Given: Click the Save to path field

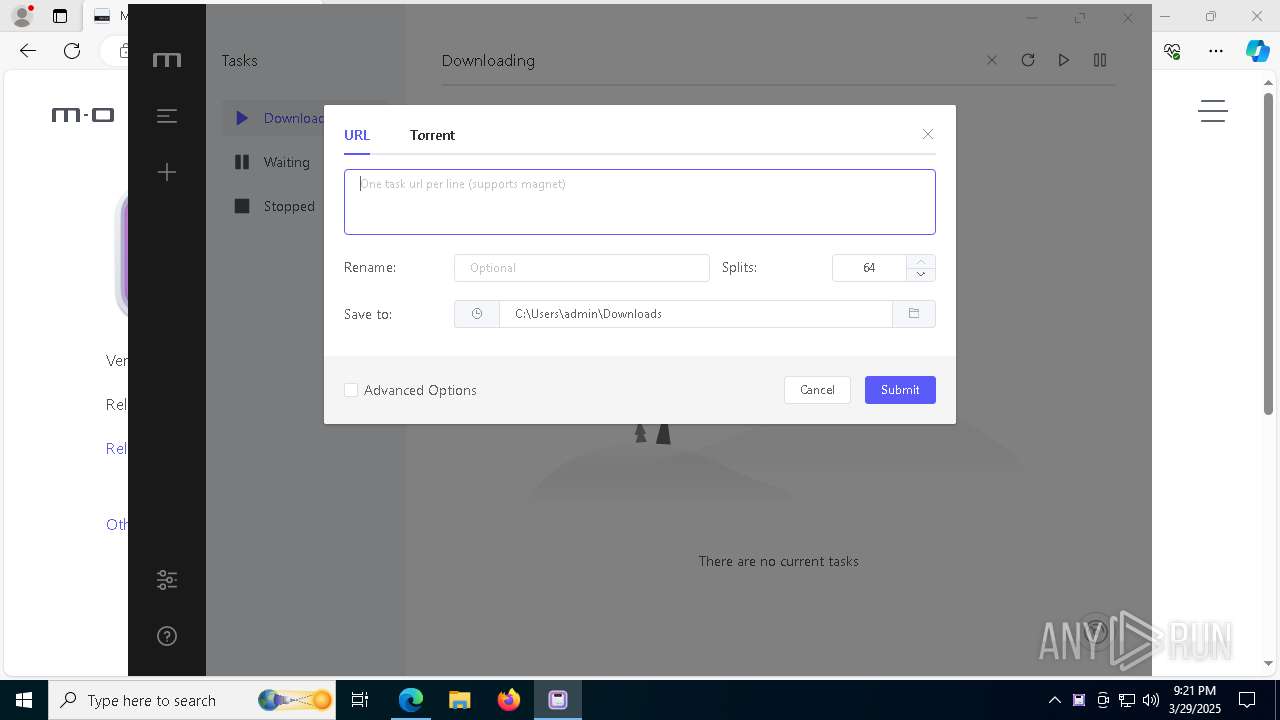Looking at the screenshot, I should (696, 314).
